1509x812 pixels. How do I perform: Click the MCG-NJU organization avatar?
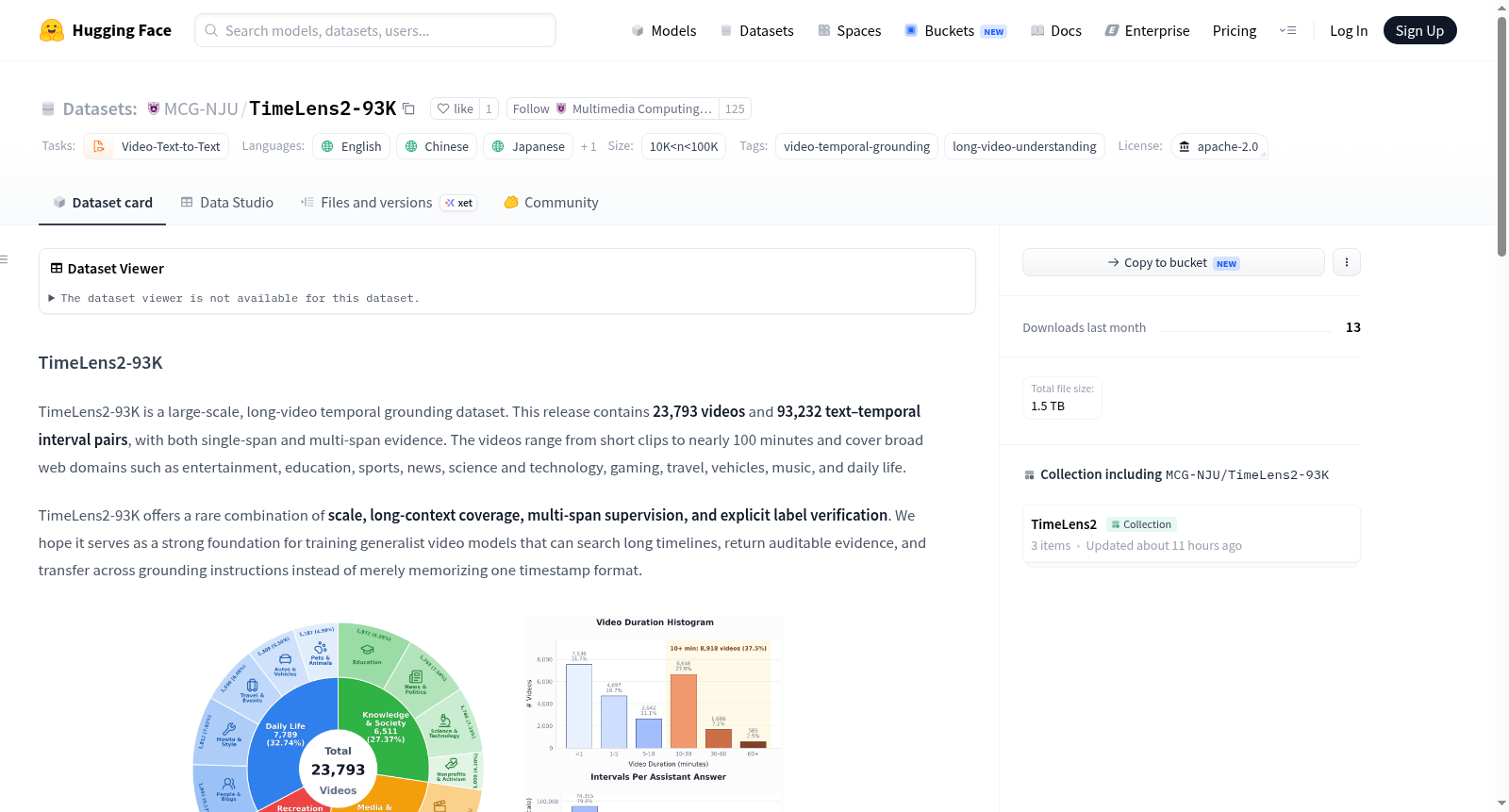click(x=154, y=108)
